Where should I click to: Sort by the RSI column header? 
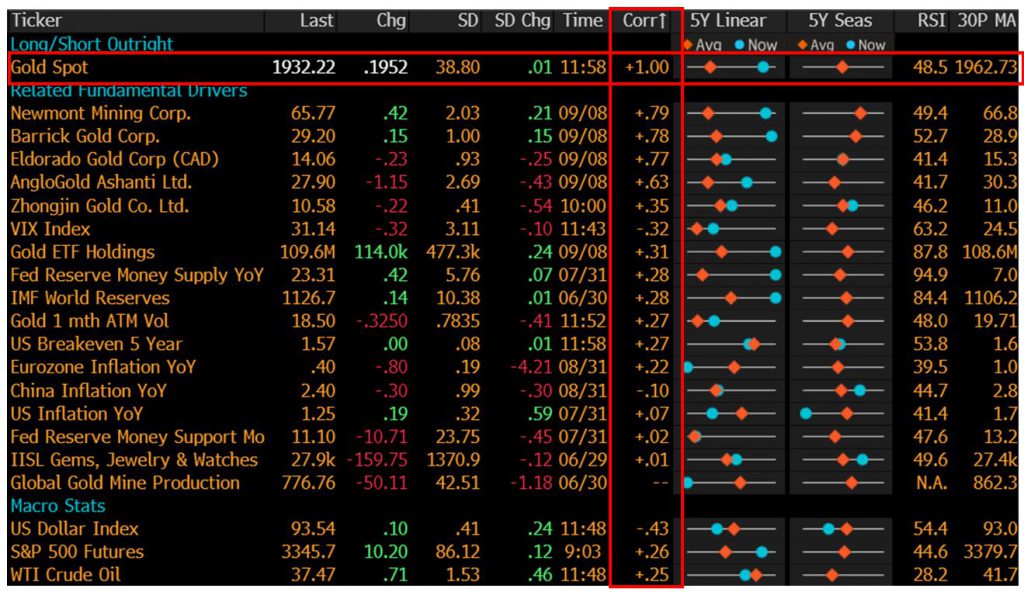pyautogui.click(x=931, y=20)
